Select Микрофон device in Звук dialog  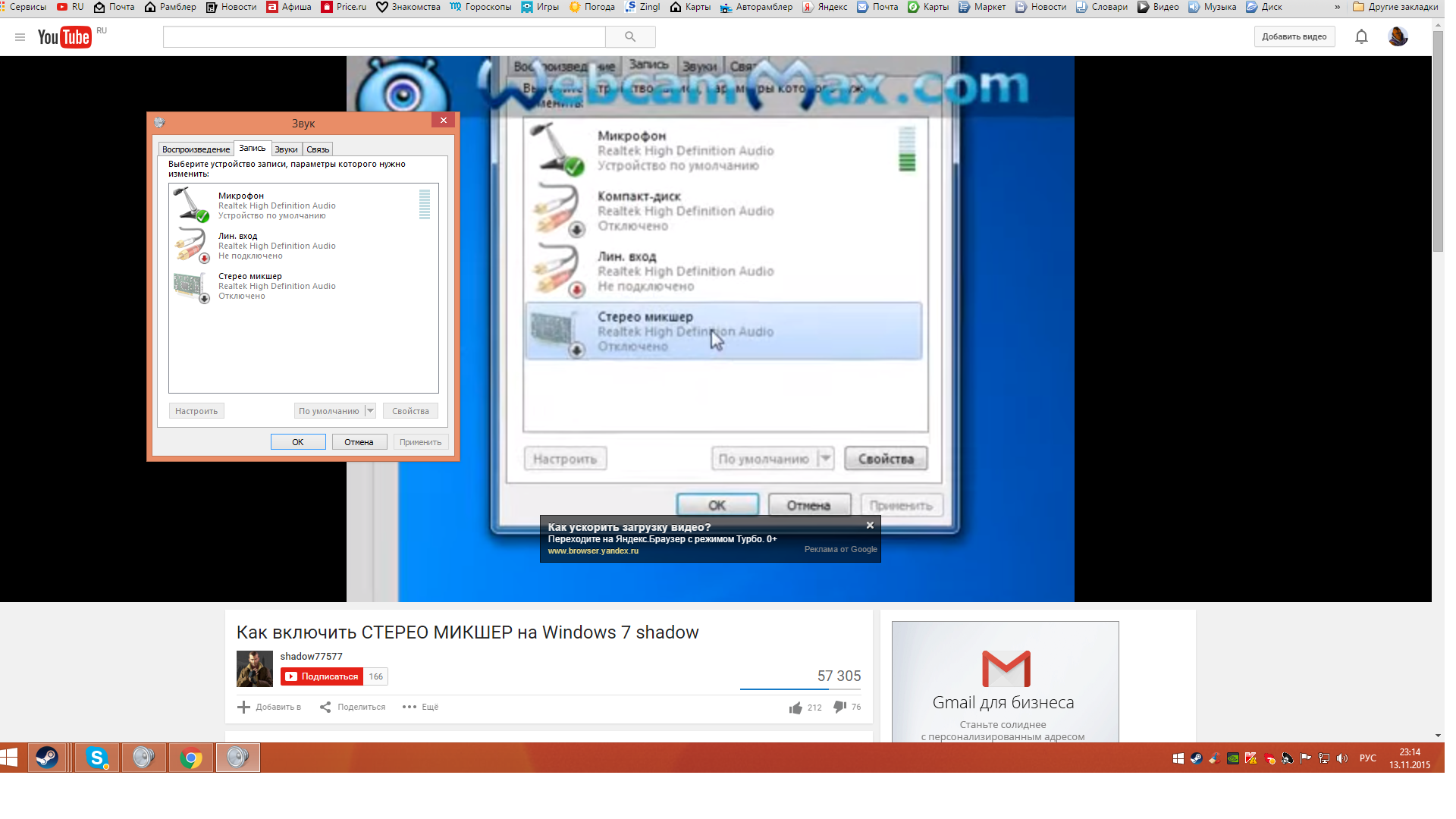[x=303, y=205]
